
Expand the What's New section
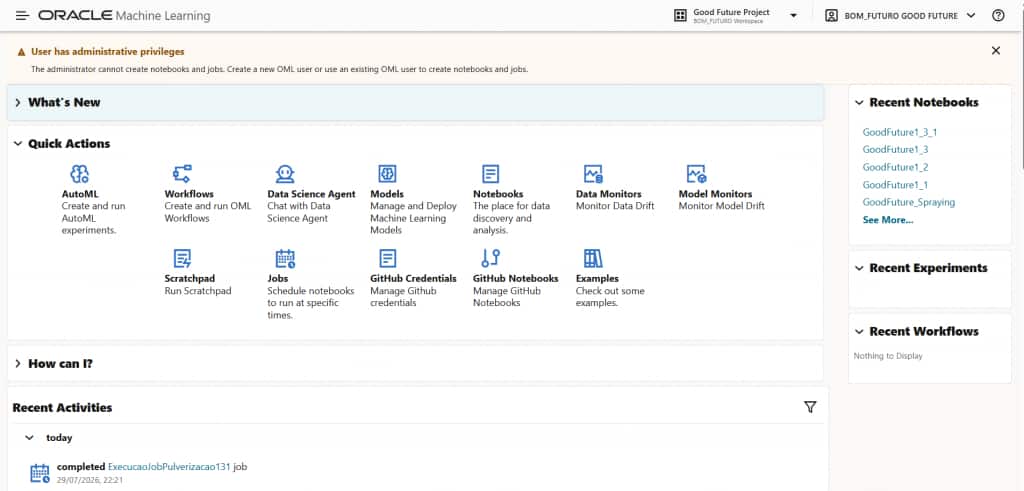pyautogui.click(x=18, y=103)
